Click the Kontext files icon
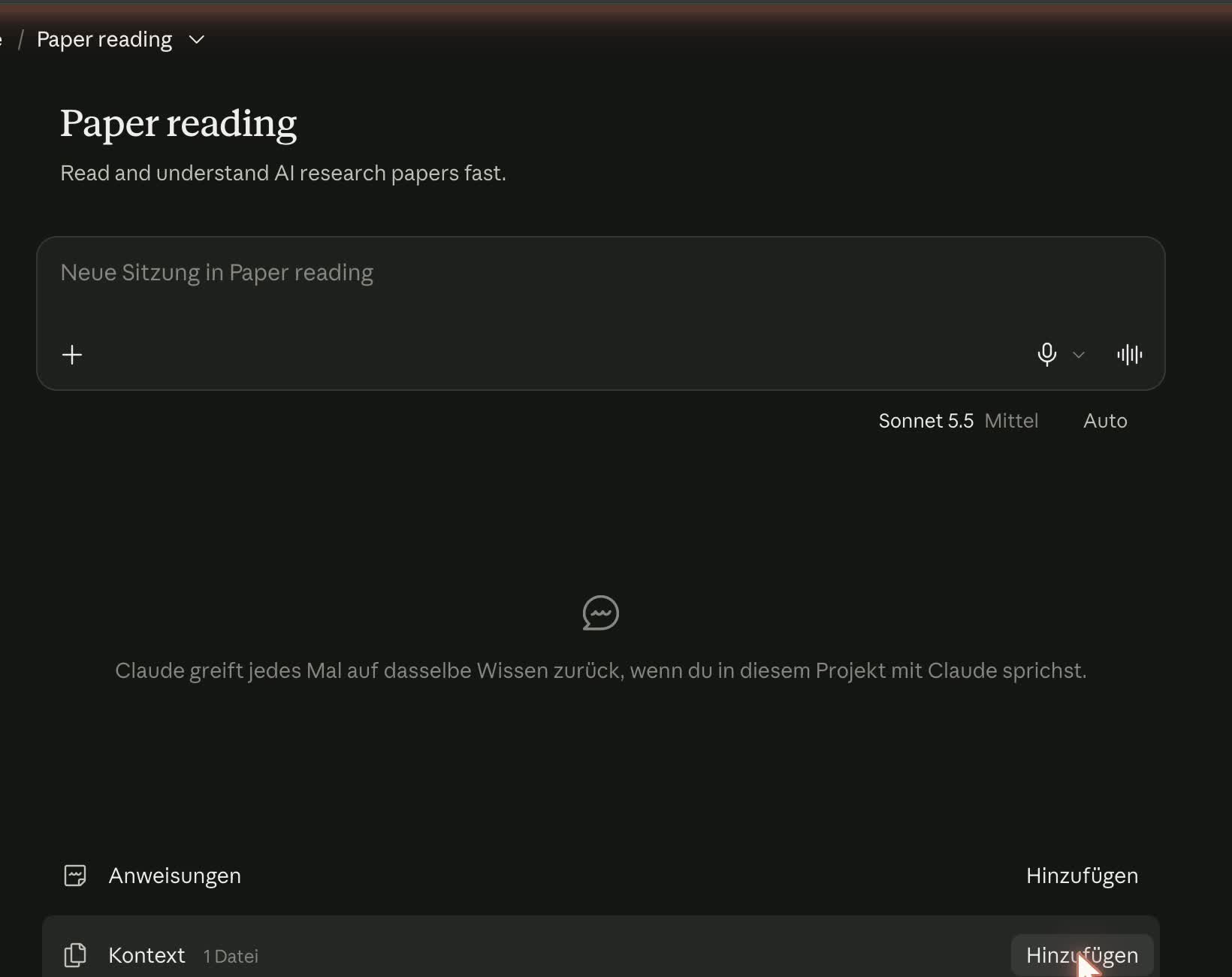Screen dimensions: 1232x977 click(75, 955)
